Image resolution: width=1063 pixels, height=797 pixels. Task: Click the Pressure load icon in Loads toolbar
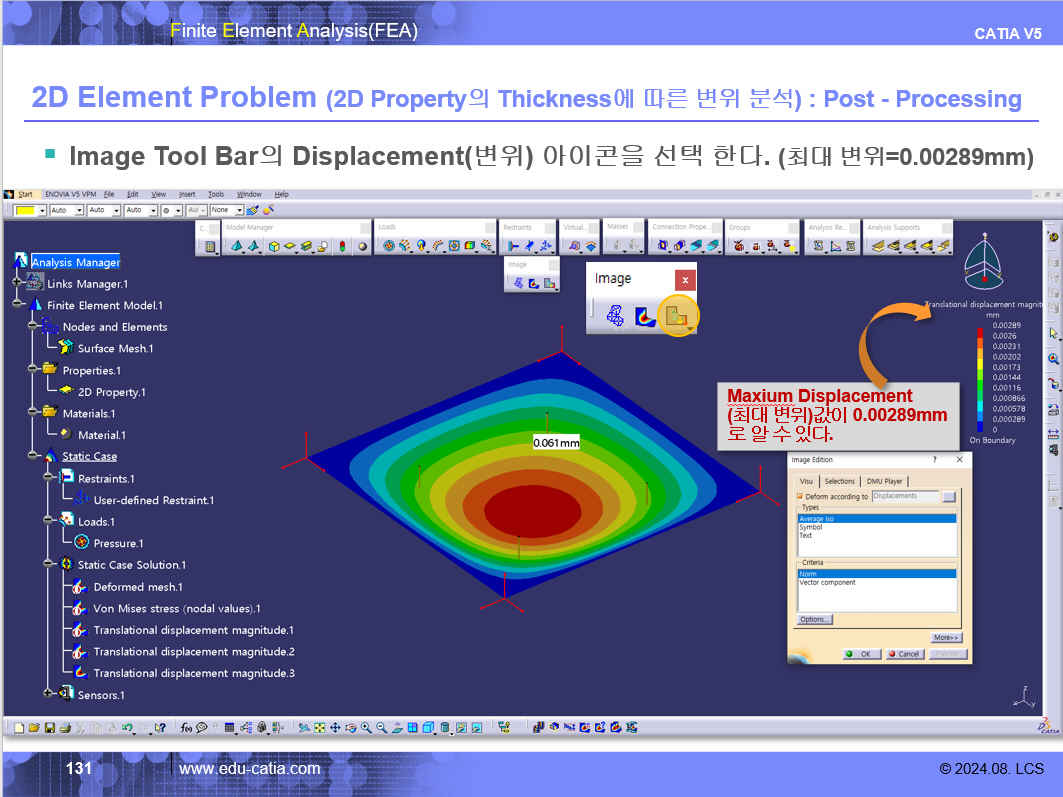[388, 246]
